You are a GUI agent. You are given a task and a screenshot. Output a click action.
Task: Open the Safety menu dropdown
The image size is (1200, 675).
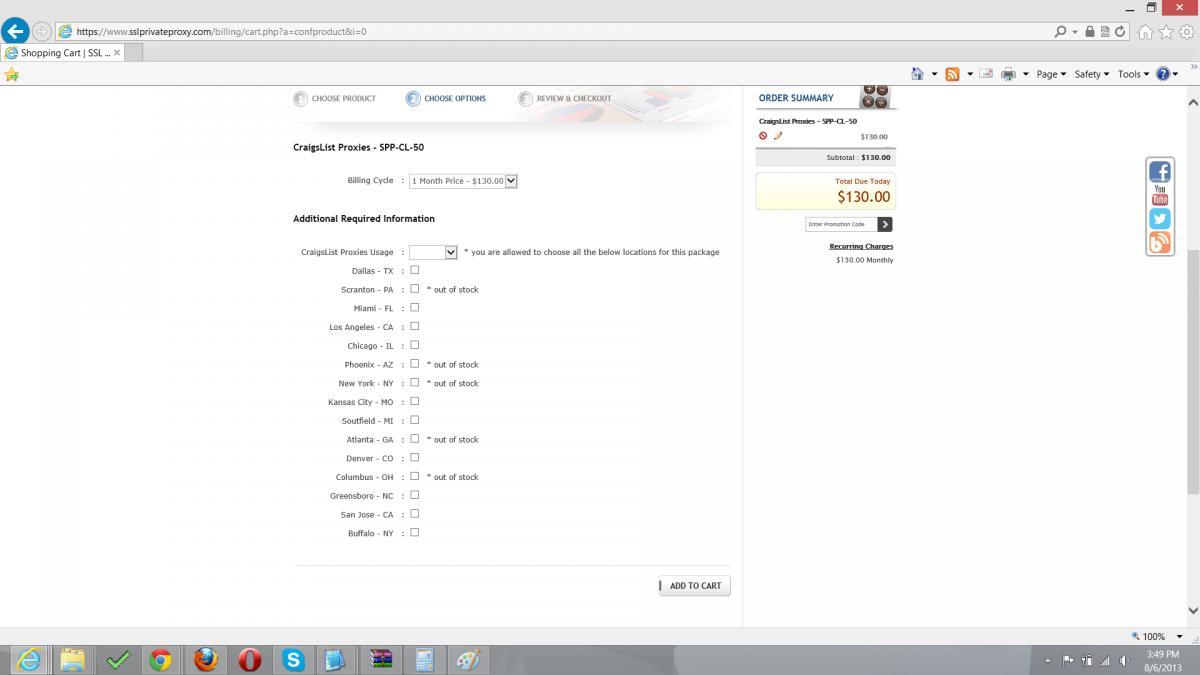coord(1091,74)
